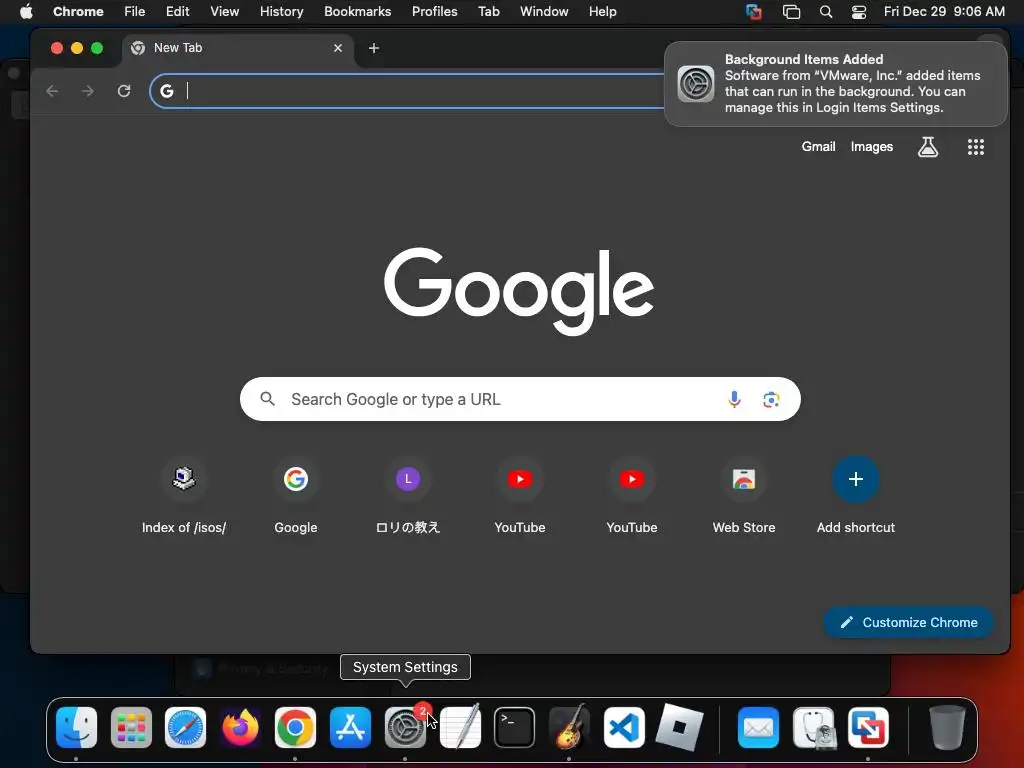This screenshot has height=768, width=1024.
Task: Launch Safari from the Dock
Action: [185, 727]
